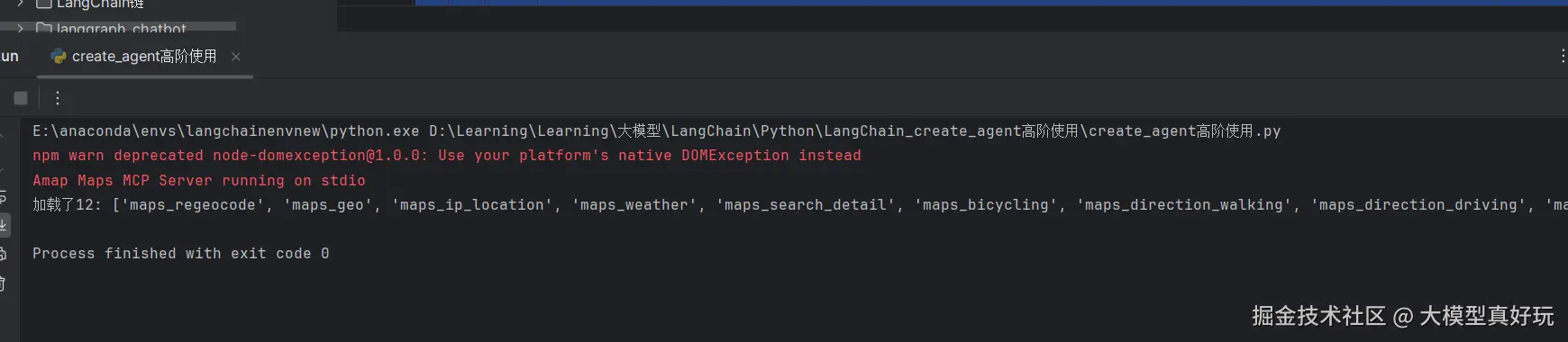Click 'maps_search_detail' in the output
This screenshot has height=342, width=1568.
(807, 205)
